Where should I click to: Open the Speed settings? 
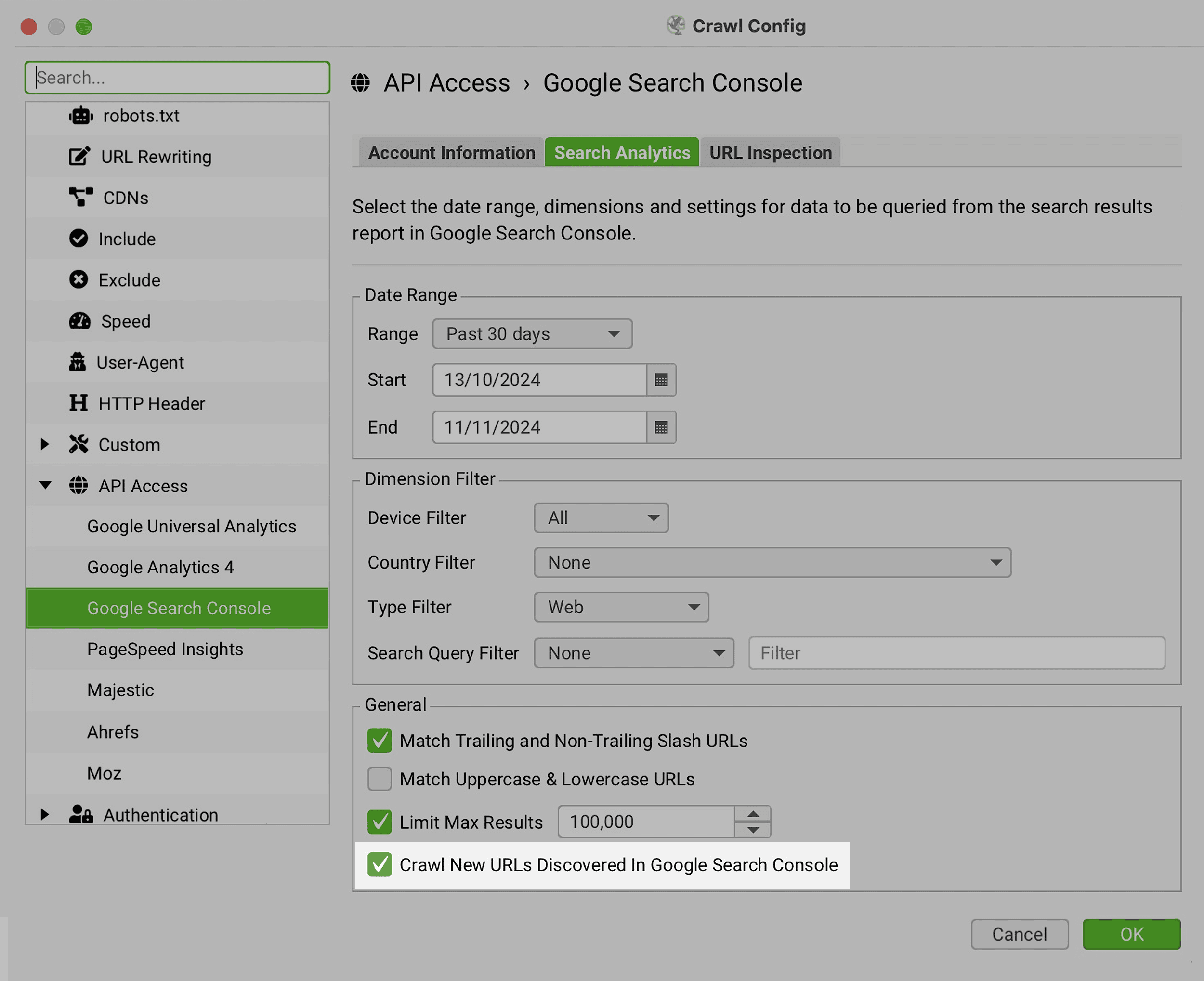click(177, 321)
